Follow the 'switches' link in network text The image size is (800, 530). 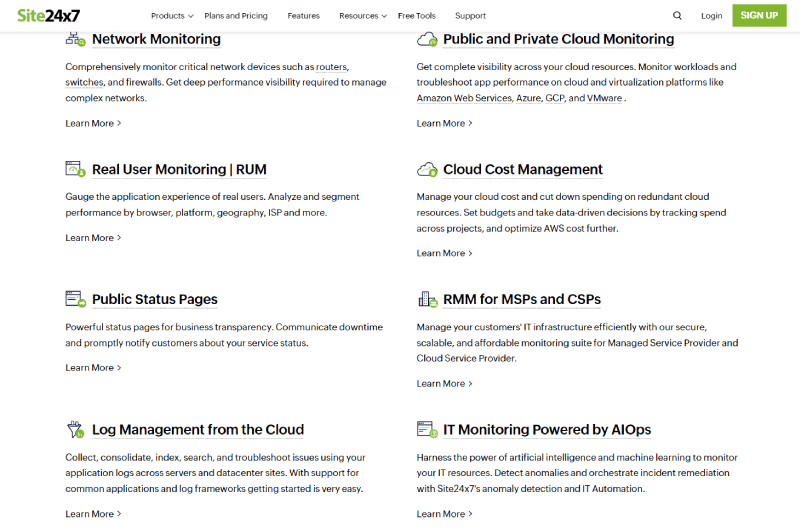click(84, 83)
